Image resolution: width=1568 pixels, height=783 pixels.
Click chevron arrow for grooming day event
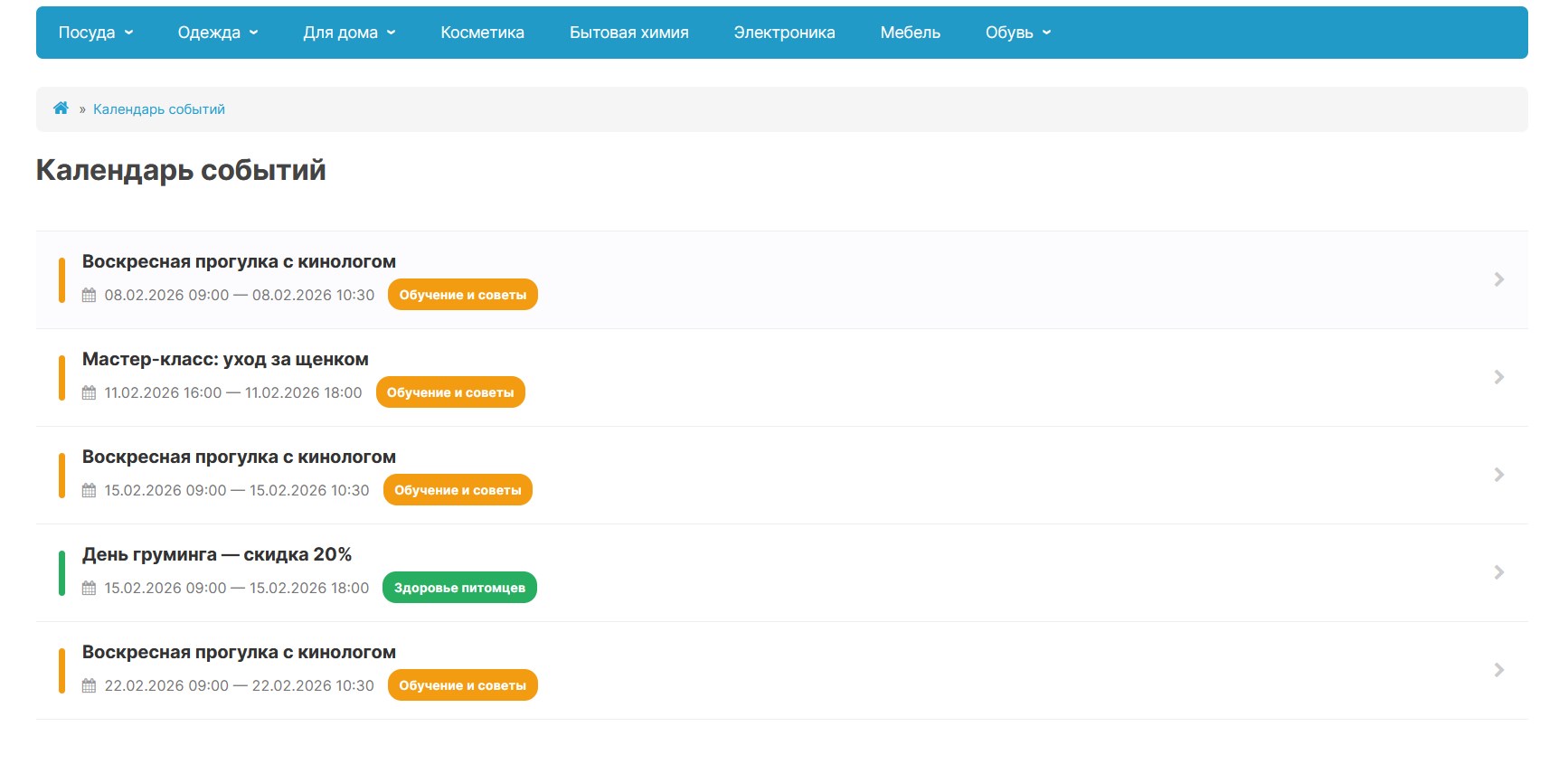[1498, 572]
